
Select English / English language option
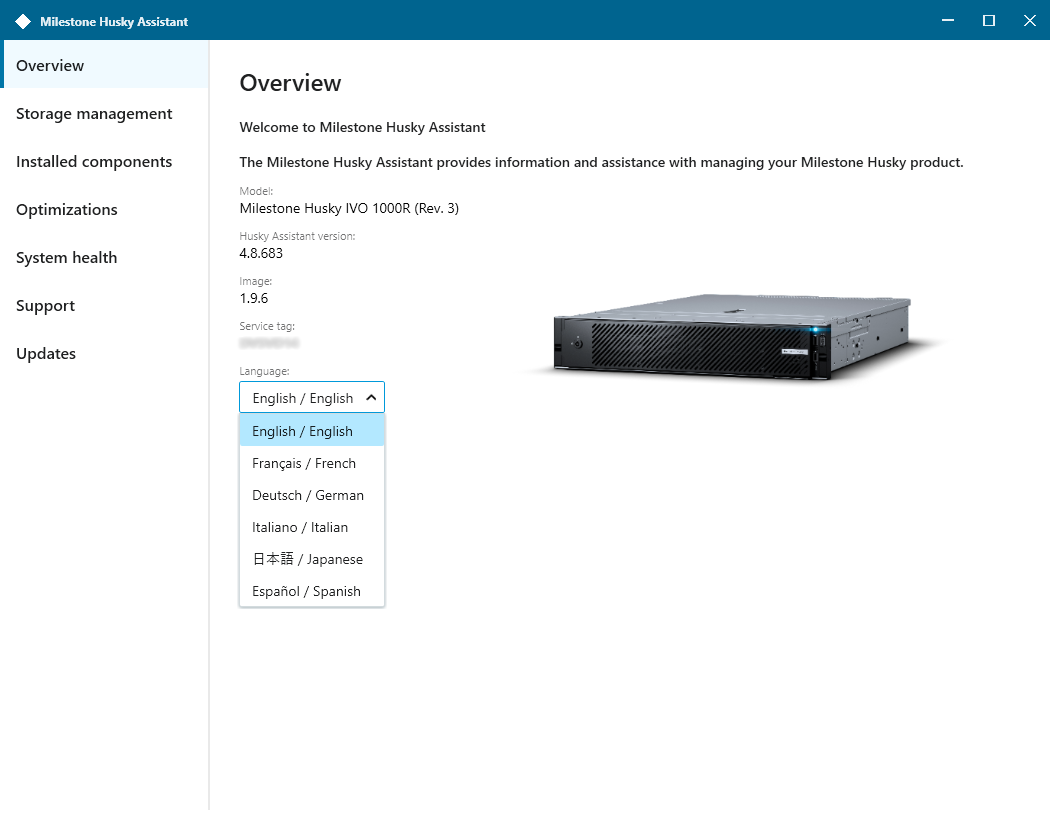[312, 431]
